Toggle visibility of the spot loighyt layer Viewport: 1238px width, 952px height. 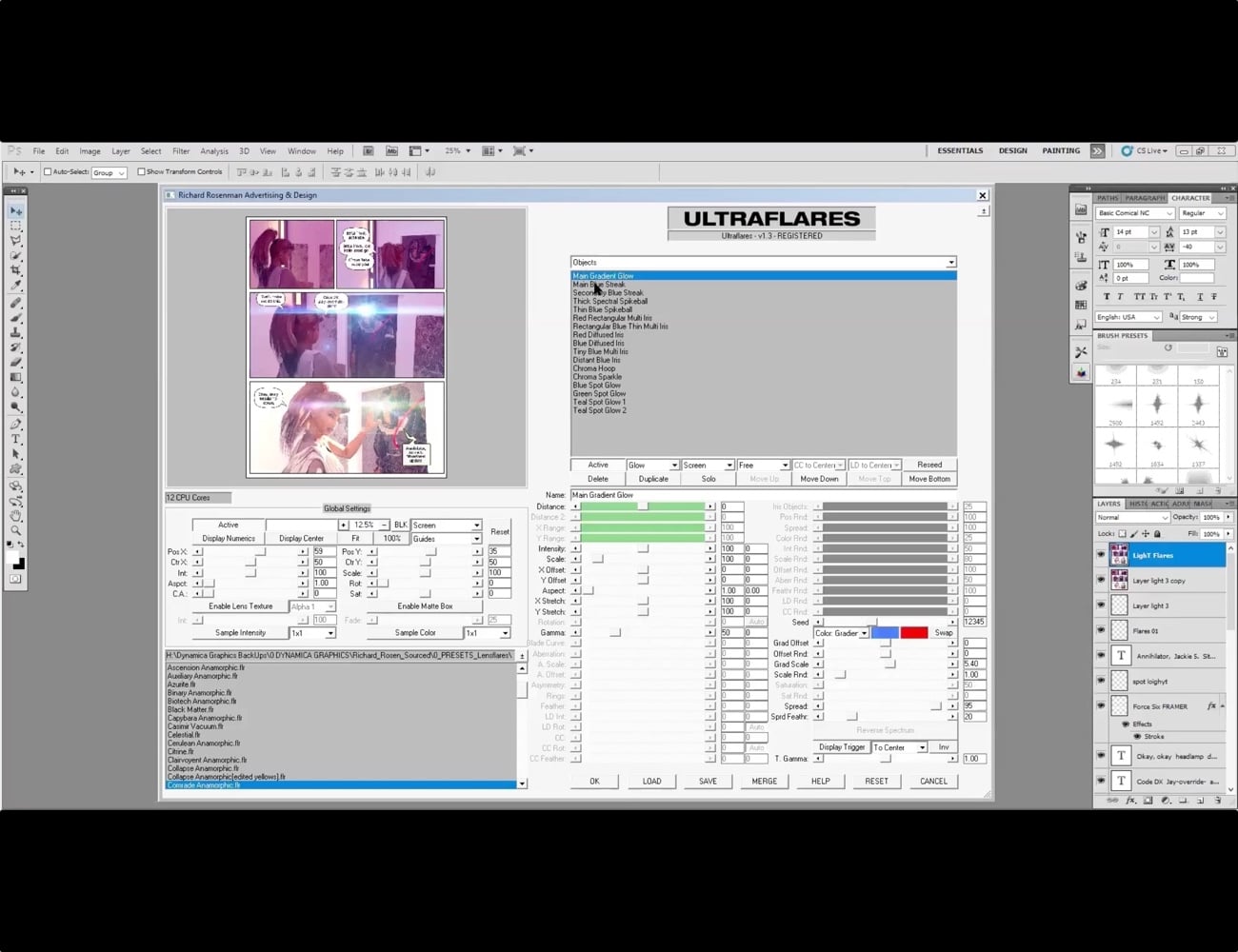[x=1102, y=681]
